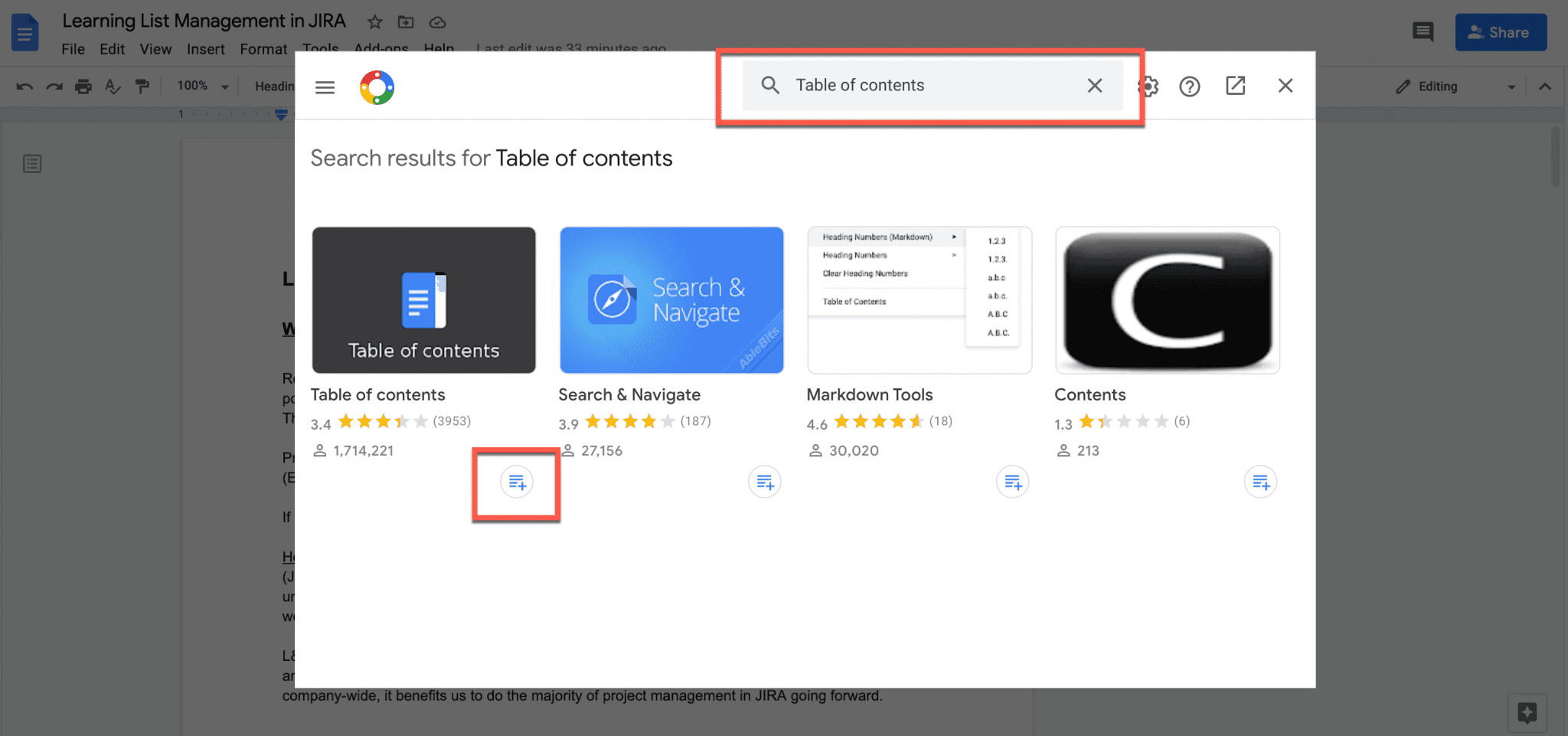1568x736 pixels.
Task: Click the document title to rename it
Action: point(203,21)
